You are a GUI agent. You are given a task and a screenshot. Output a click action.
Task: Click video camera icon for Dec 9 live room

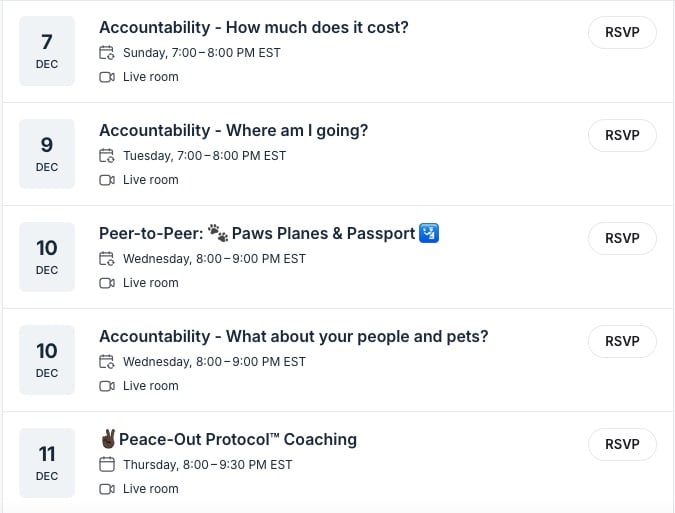(x=107, y=180)
